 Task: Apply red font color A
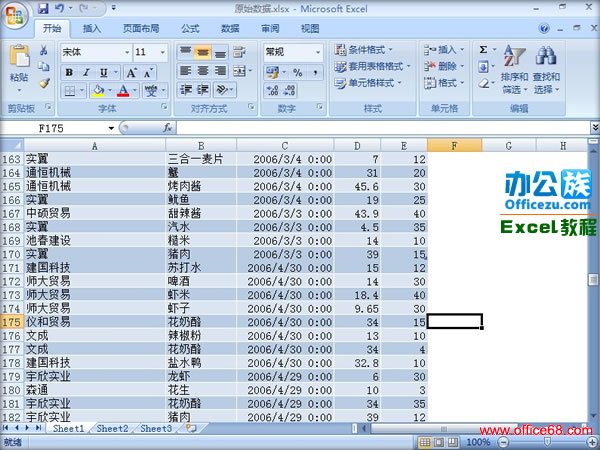[x=123, y=91]
